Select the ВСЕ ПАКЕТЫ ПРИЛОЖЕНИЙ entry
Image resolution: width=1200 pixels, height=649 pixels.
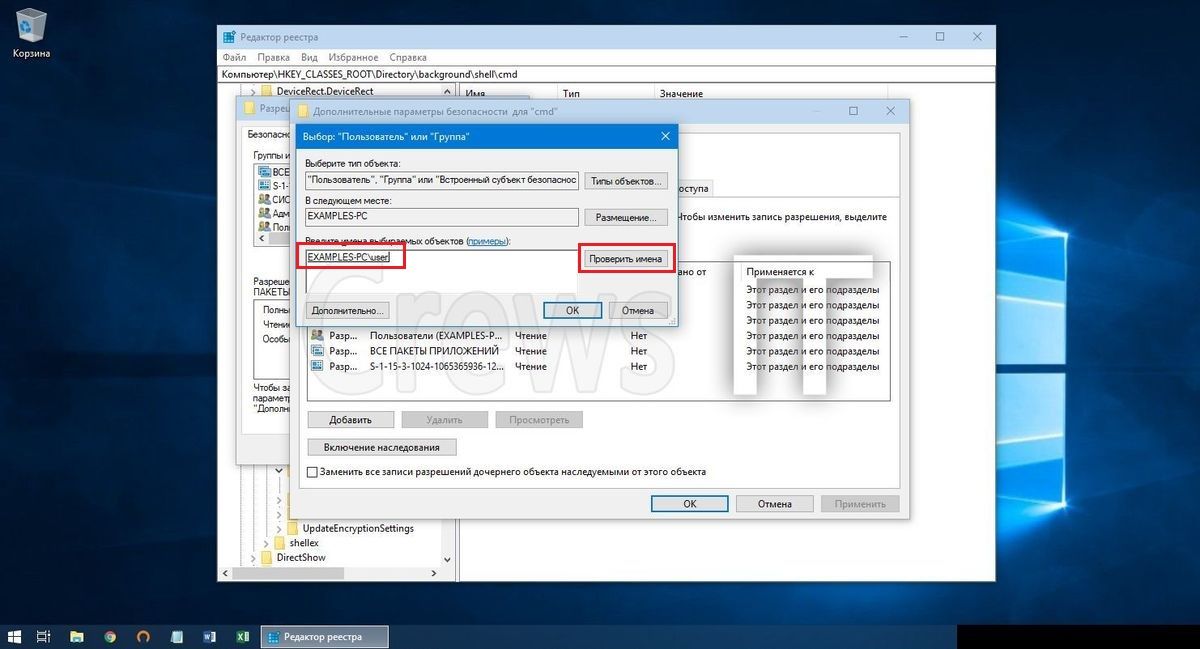pos(434,351)
